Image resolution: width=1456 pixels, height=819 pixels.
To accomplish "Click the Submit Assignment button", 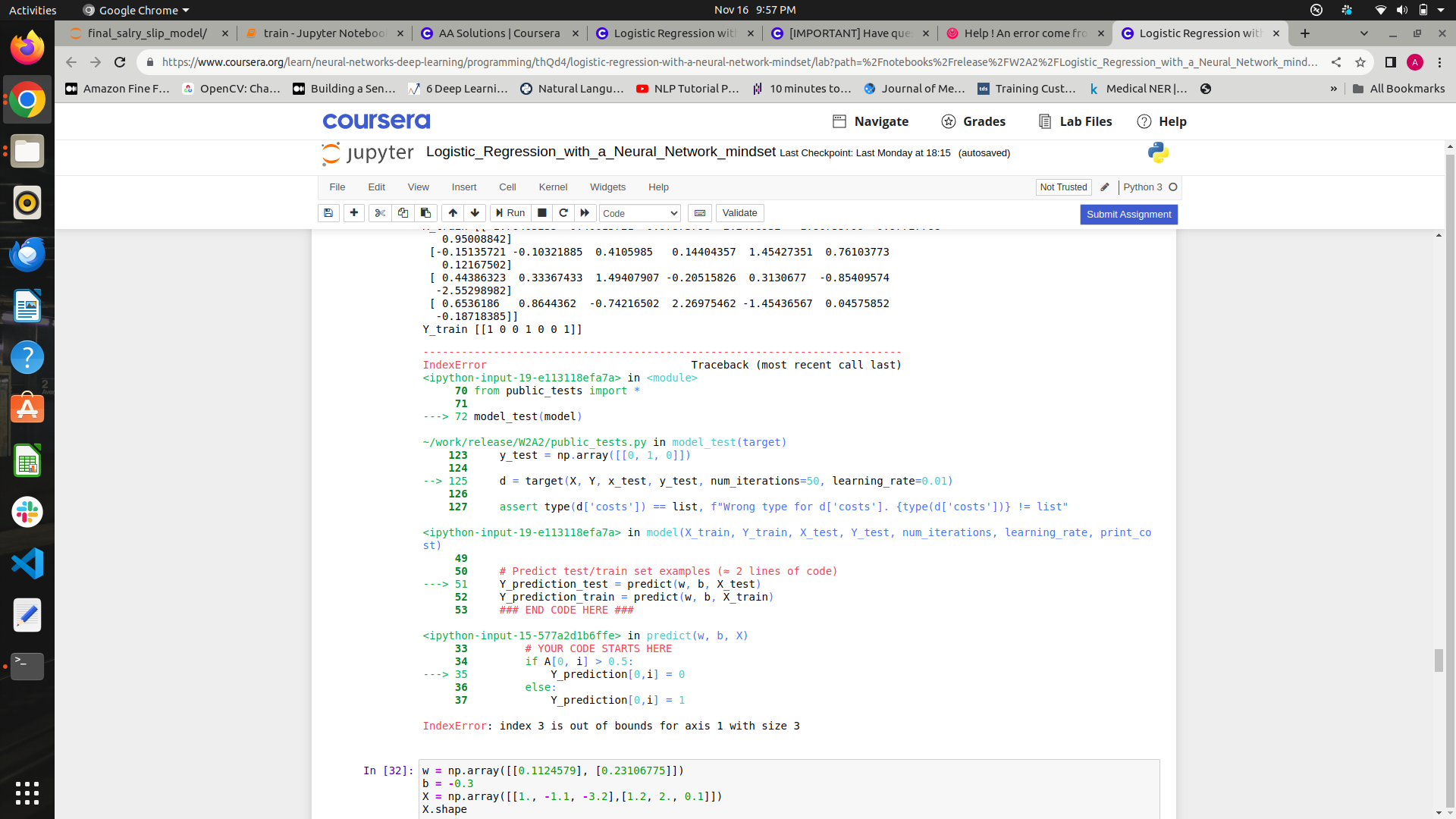I will (x=1128, y=215).
